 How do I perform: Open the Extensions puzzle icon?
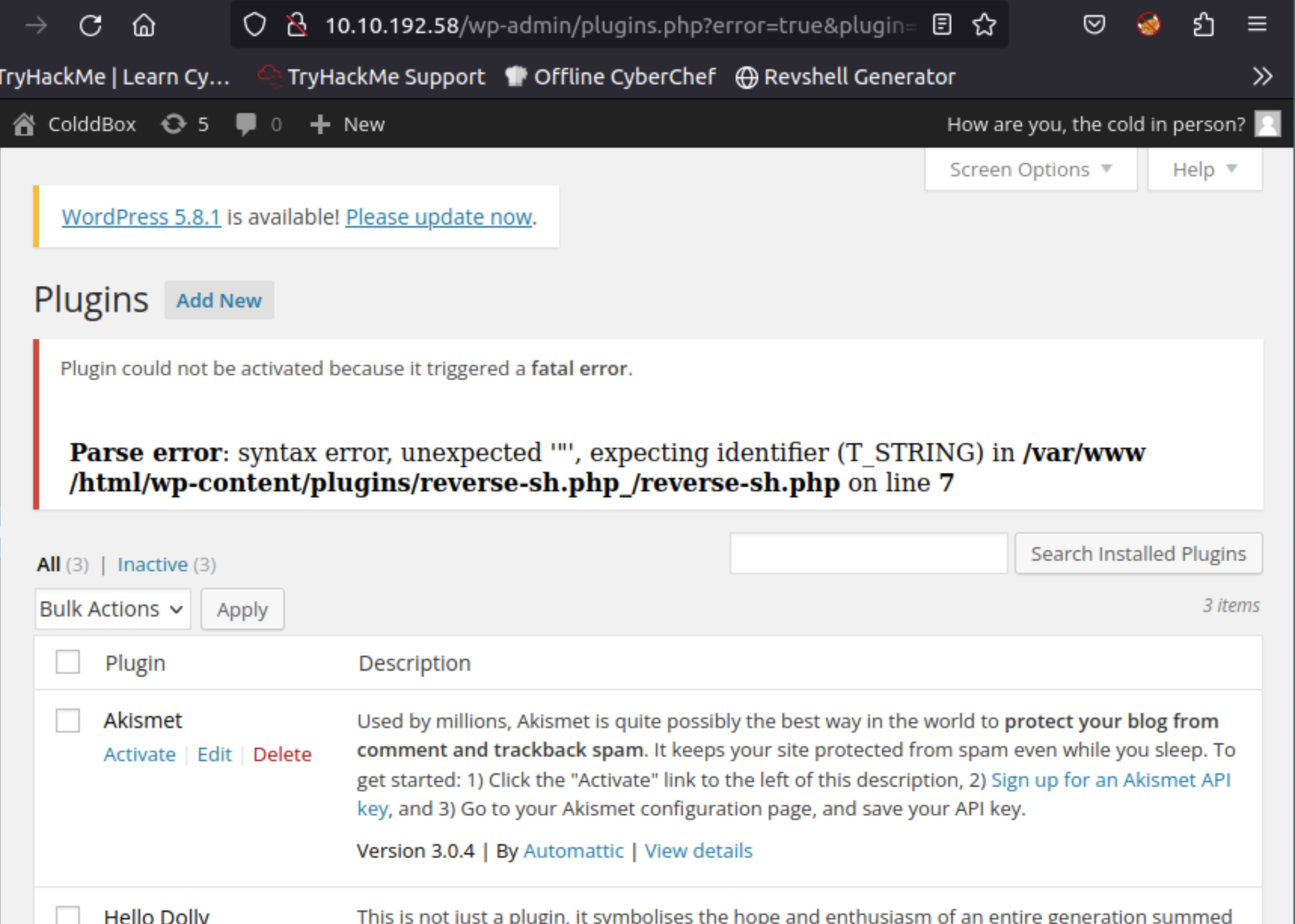[1204, 25]
